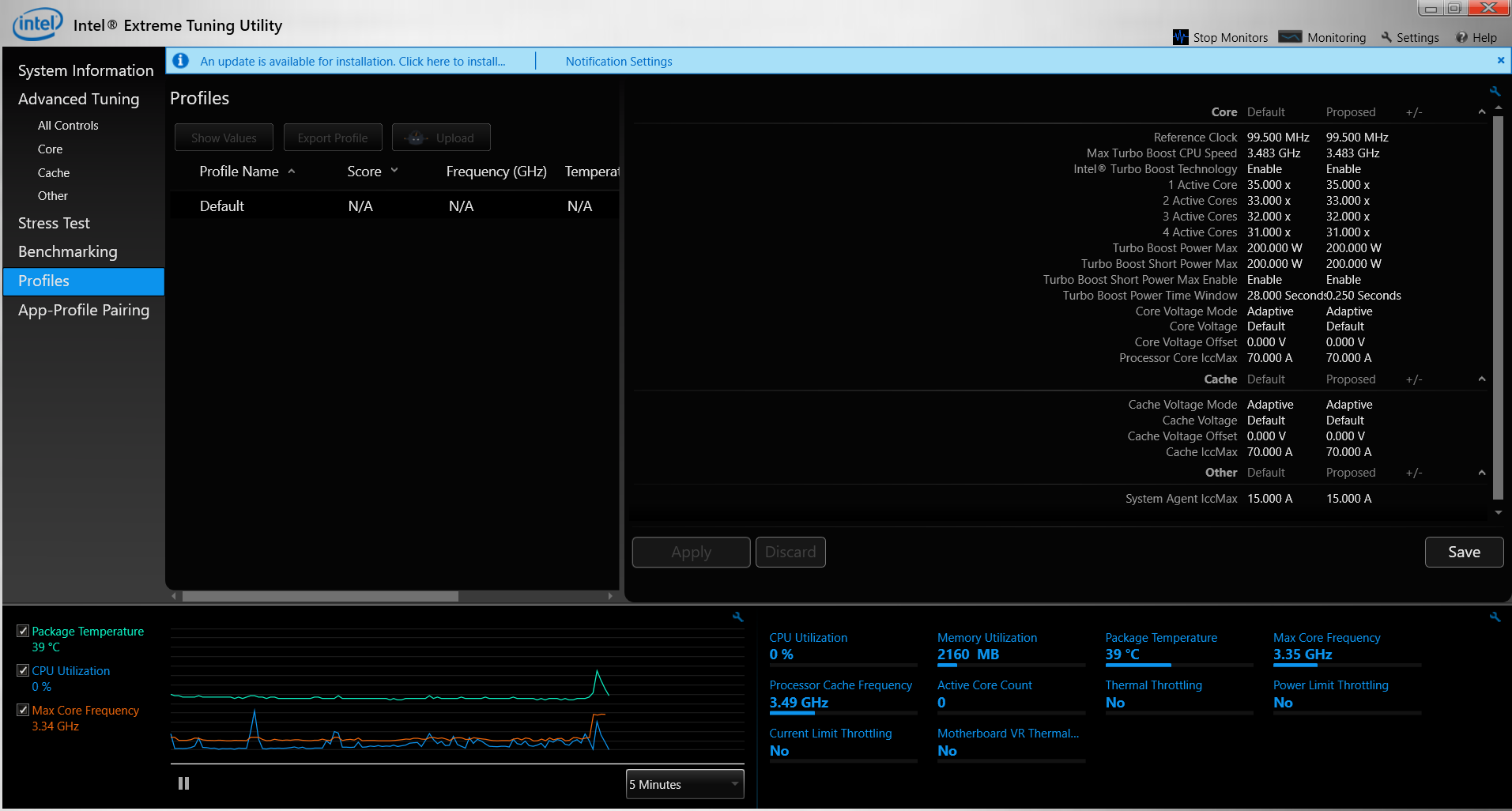Click Turbo Boost Power Time Window proposed value
The height and width of the screenshot is (811, 1512).
point(1363,296)
